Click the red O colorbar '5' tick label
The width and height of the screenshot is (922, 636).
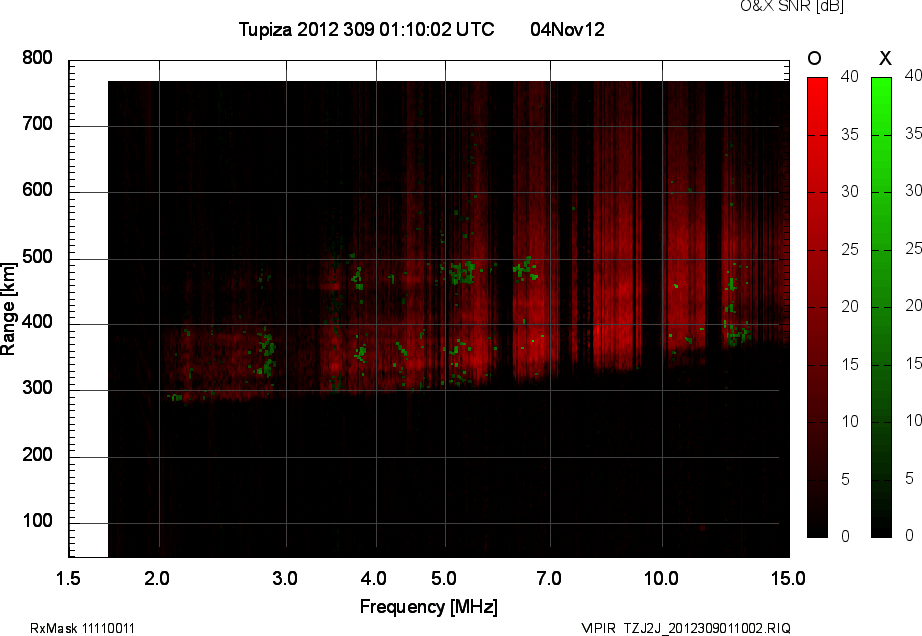coord(846,480)
